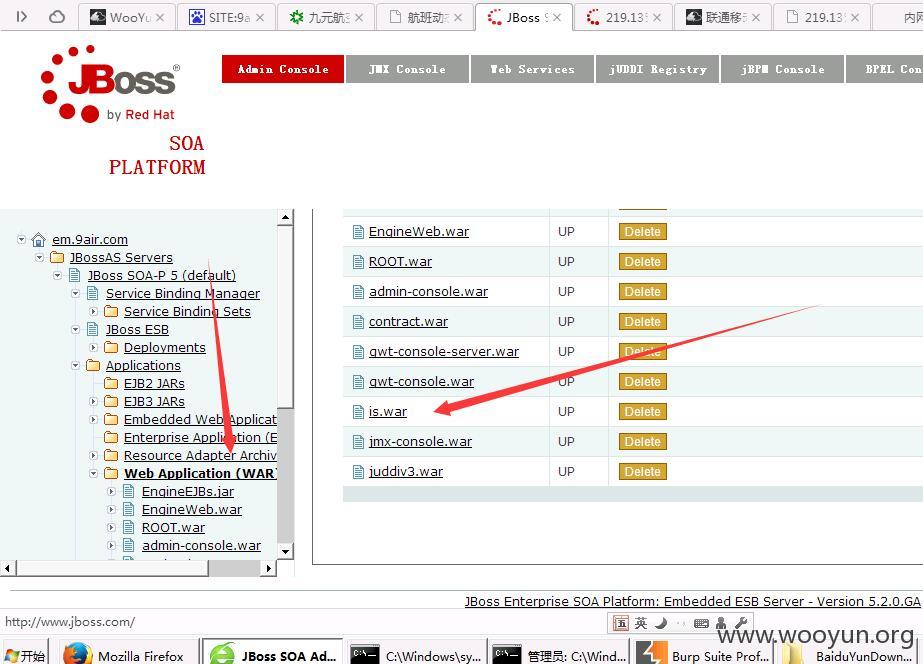Open the ROOT.war link in table

pyautogui.click(x=400, y=261)
